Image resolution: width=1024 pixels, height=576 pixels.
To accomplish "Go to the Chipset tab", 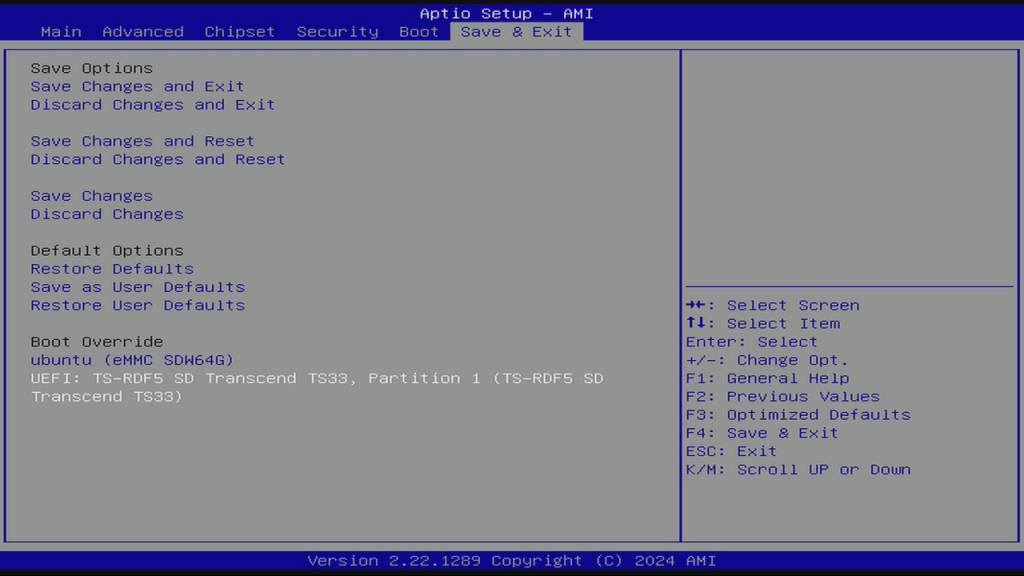I will point(239,31).
